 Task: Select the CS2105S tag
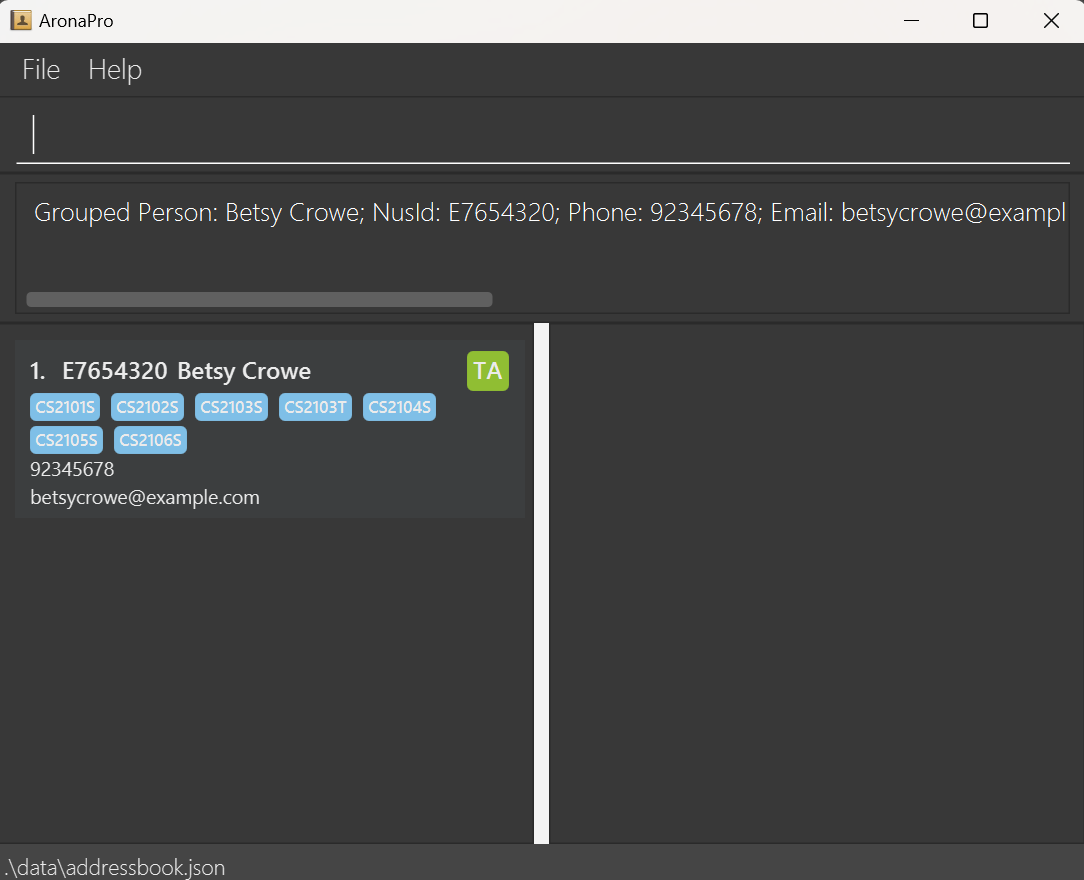click(66, 440)
